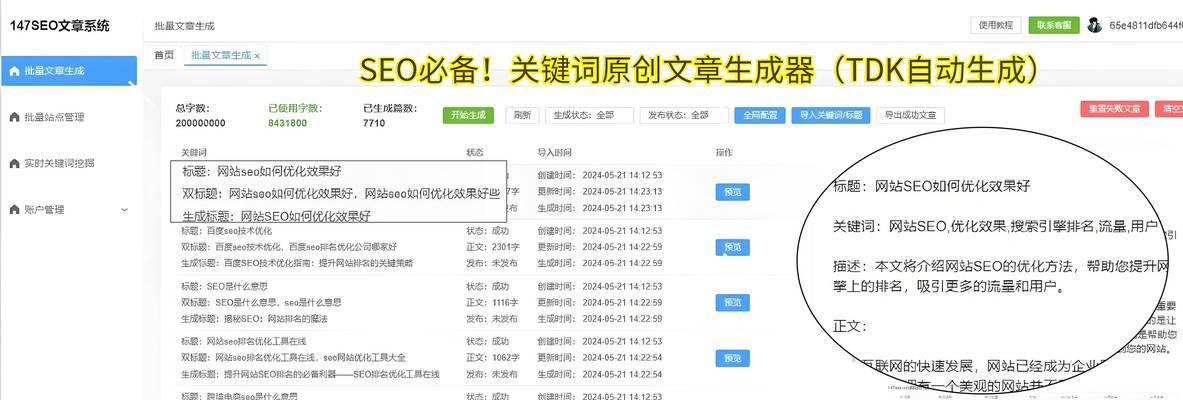
Task: Open 批量文章生成 in the sidebar
Action: [55, 71]
